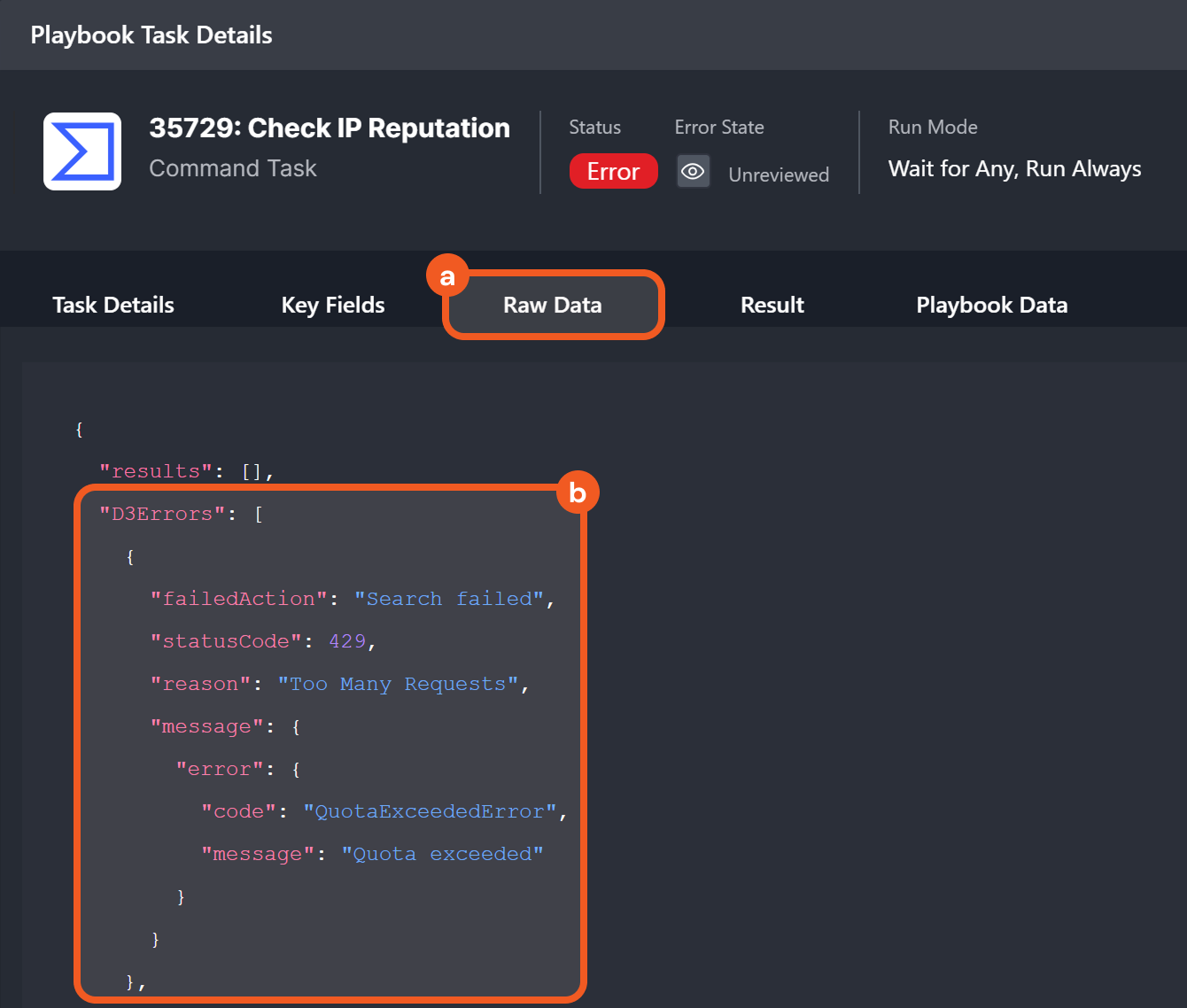Viewport: 1187px width, 1008px height.
Task: Click the "results" key in raw data
Action: tap(156, 471)
